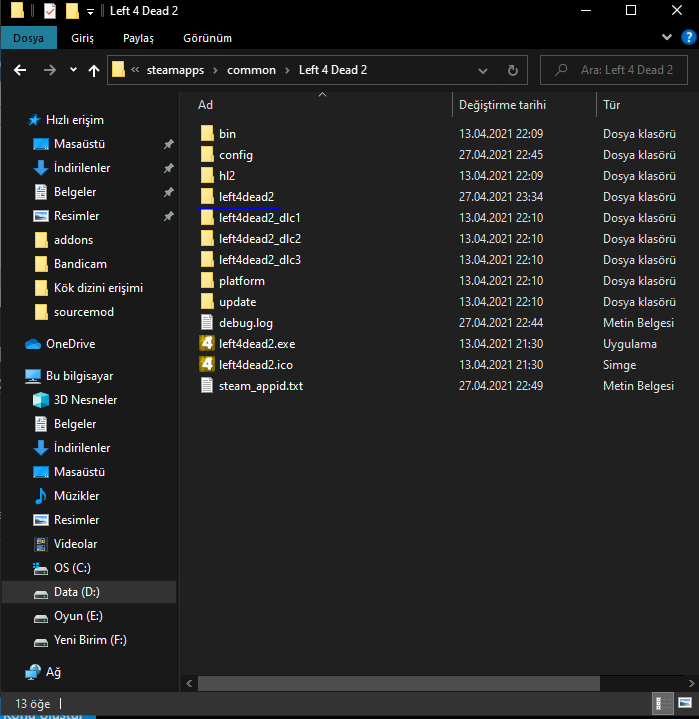Select the hl2 folder icon

pyautogui.click(x=207, y=176)
